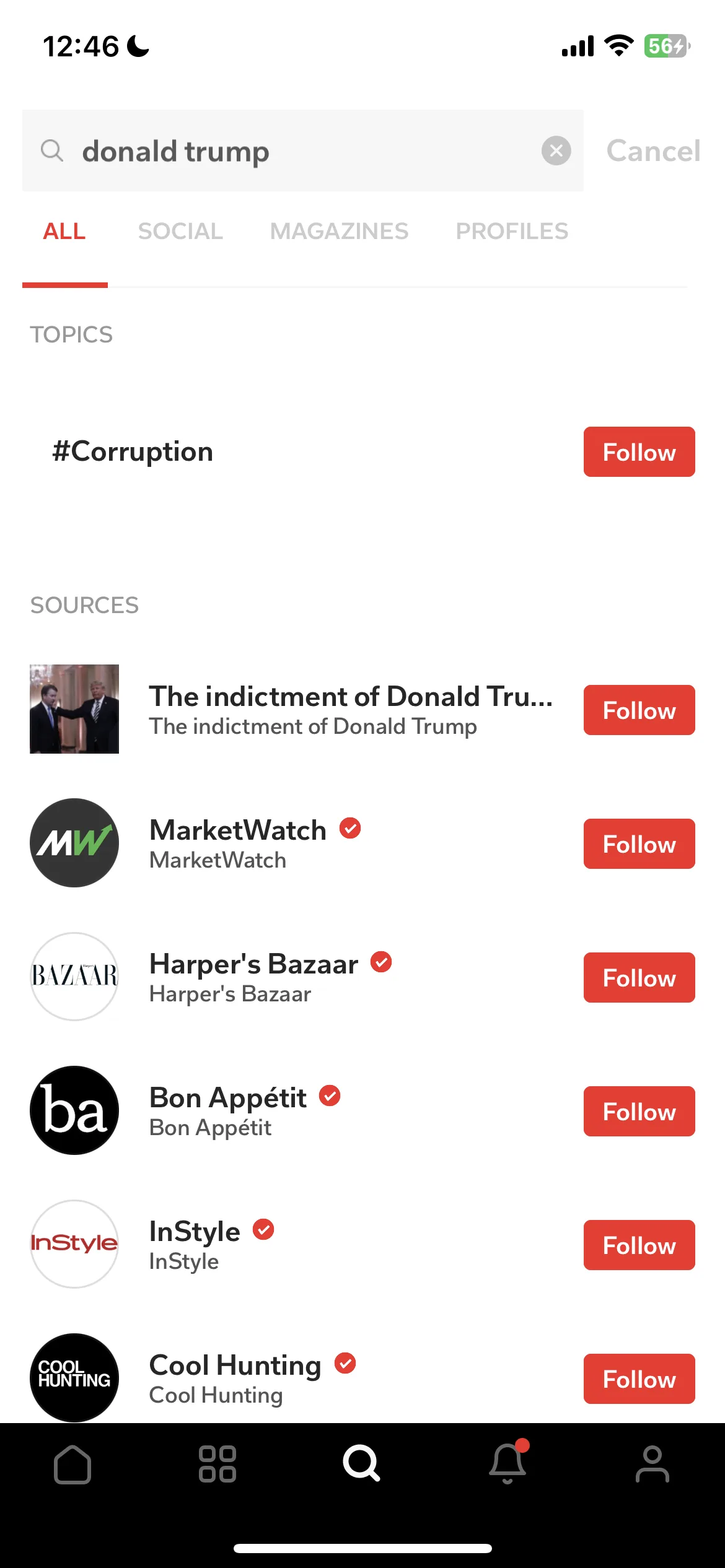Tap the Cool Hunting logo icon
Image resolution: width=725 pixels, height=1568 pixels.
click(74, 1378)
